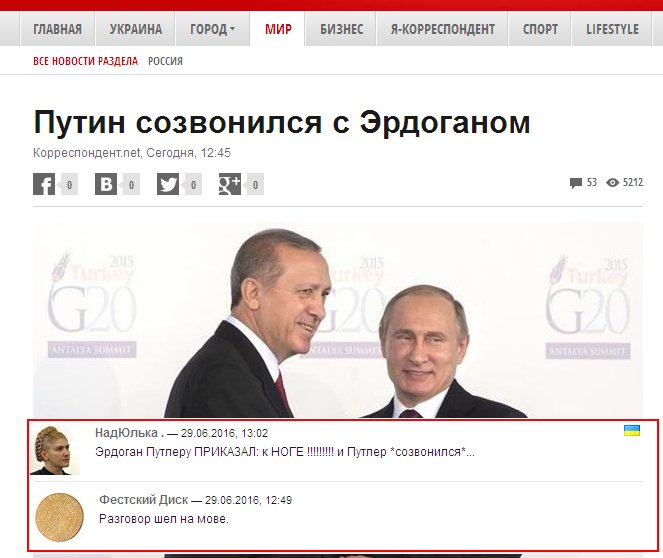663x558 pixels.
Task: Go to ГЛАВНАЯ home tab
Action: pos(58,29)
